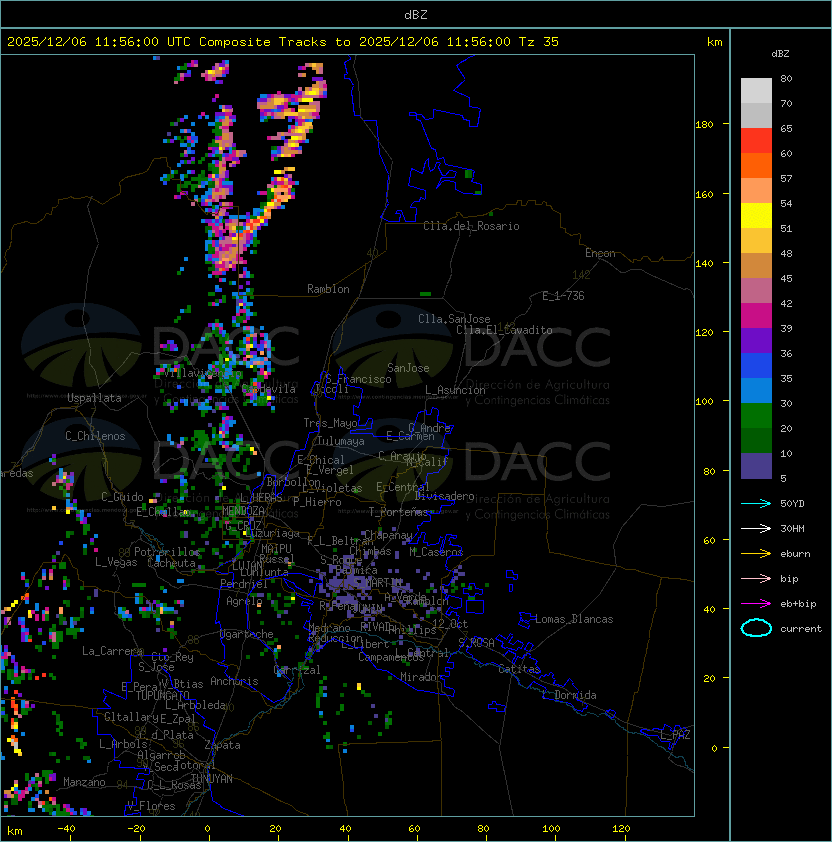The image size is (832, 842).
Task: Pick the bright yellow 51–54 dBZ swatch
Action: (756, 216)
